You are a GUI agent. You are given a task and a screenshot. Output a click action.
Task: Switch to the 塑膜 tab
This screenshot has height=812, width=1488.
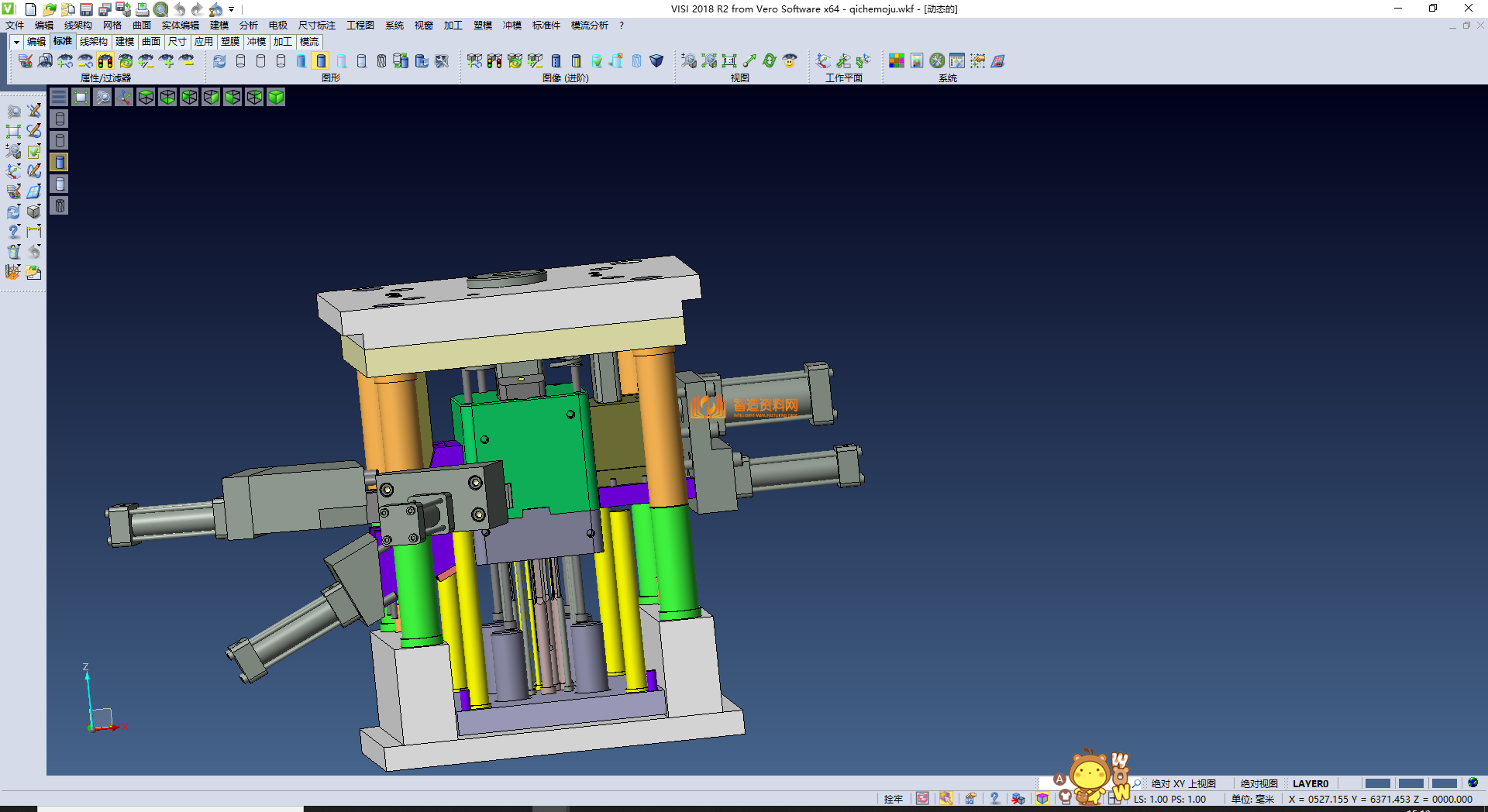(x=230, y=42)
